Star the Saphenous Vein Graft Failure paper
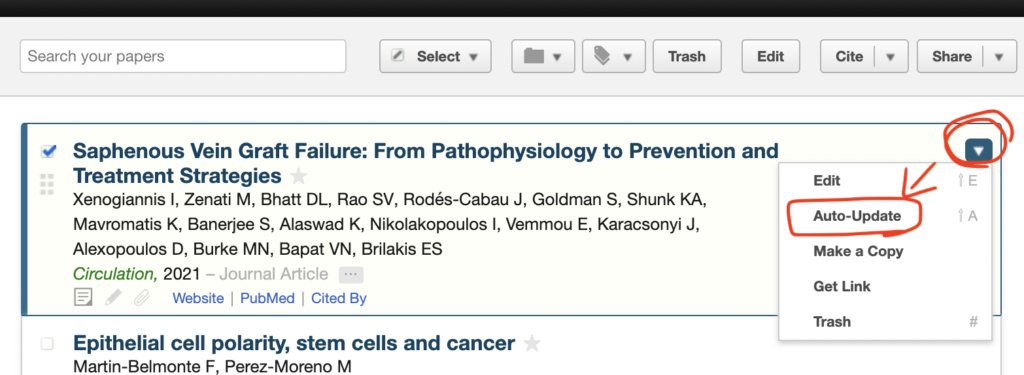 tap(298, 176)
